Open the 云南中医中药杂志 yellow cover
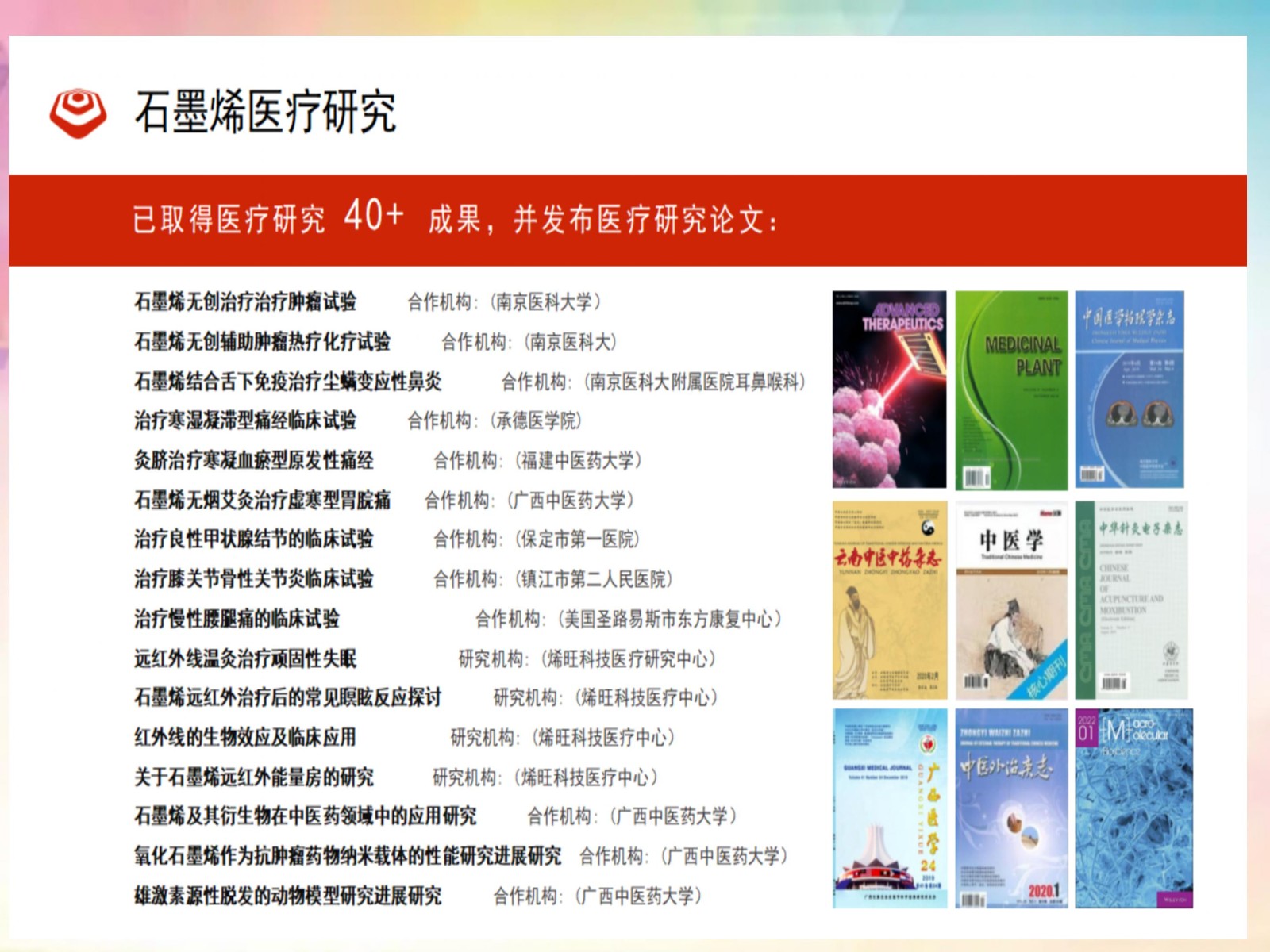The image size is (1270, 952). click(889, 601)
